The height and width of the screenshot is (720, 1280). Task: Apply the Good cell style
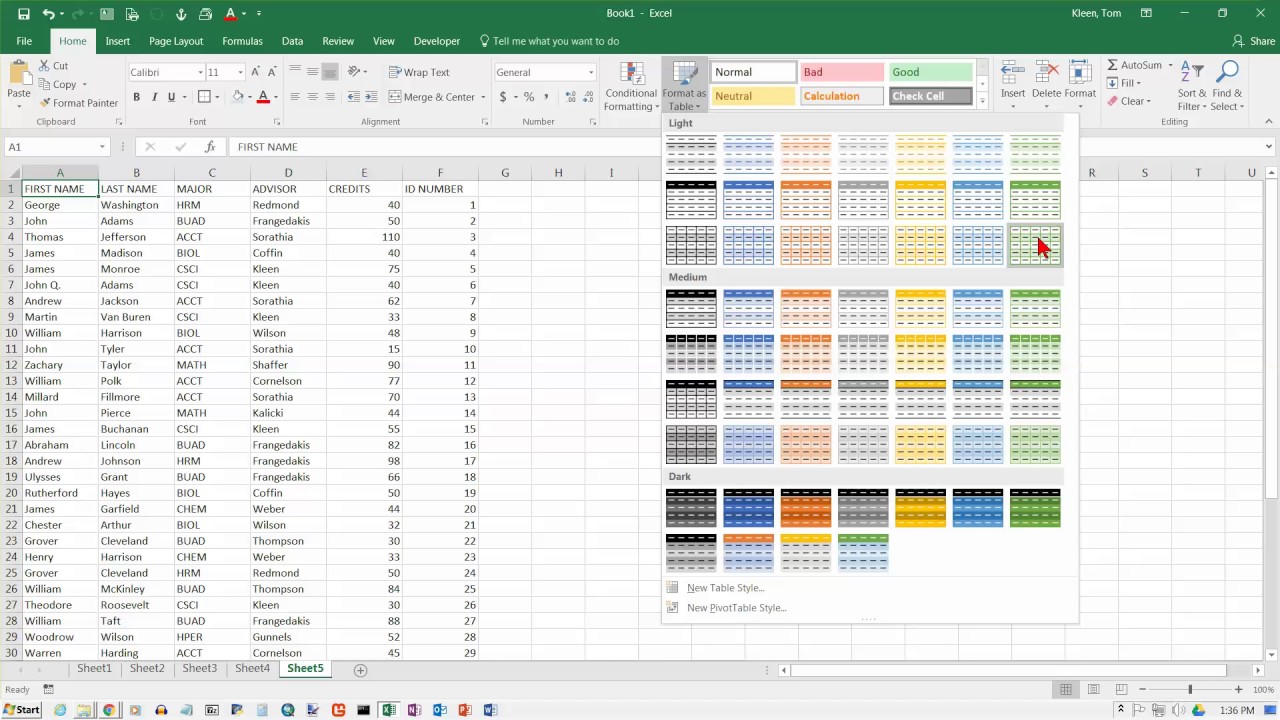tap(930, 72)
